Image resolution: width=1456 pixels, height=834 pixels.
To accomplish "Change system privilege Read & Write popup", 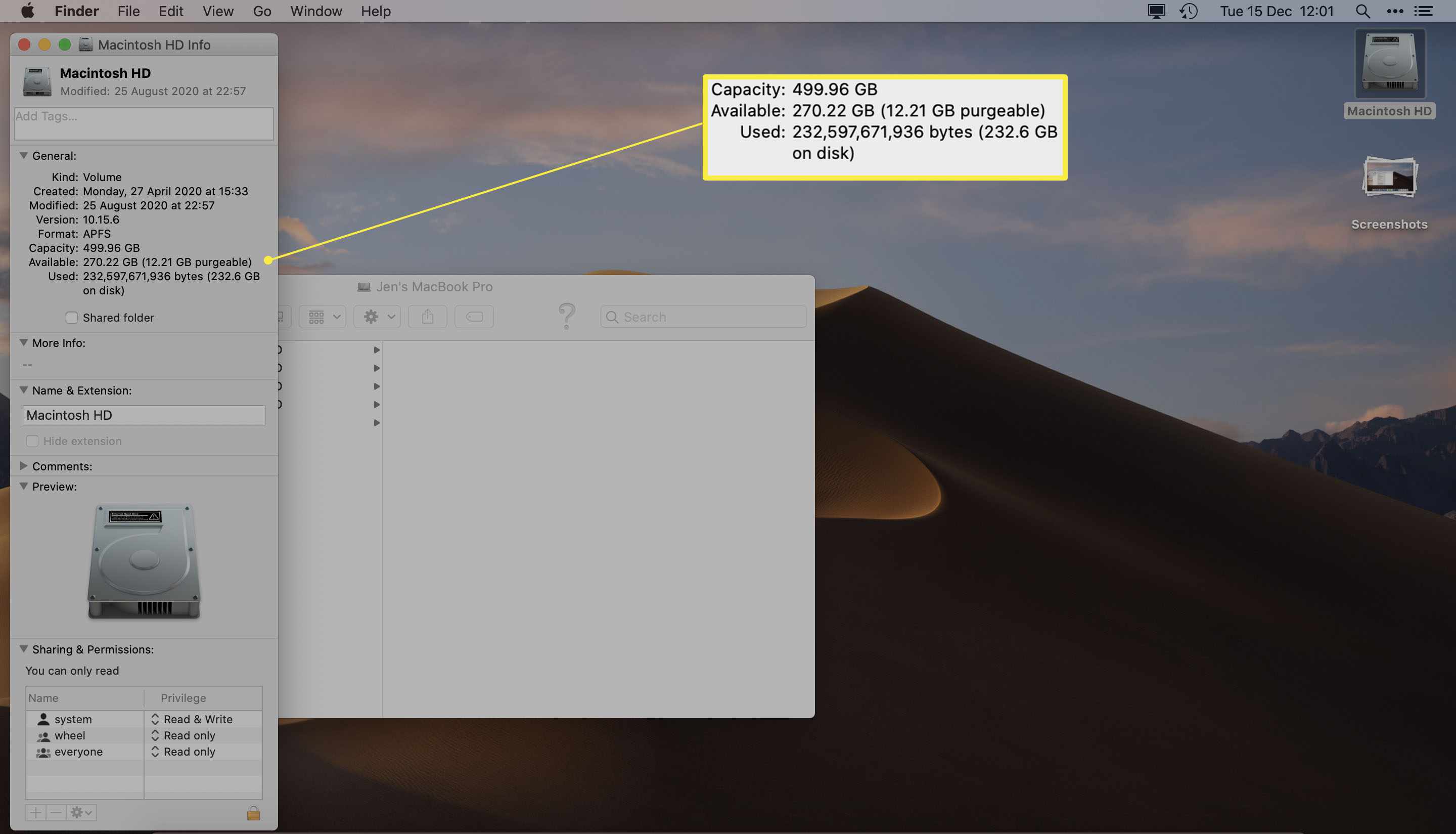I will 192,719.
